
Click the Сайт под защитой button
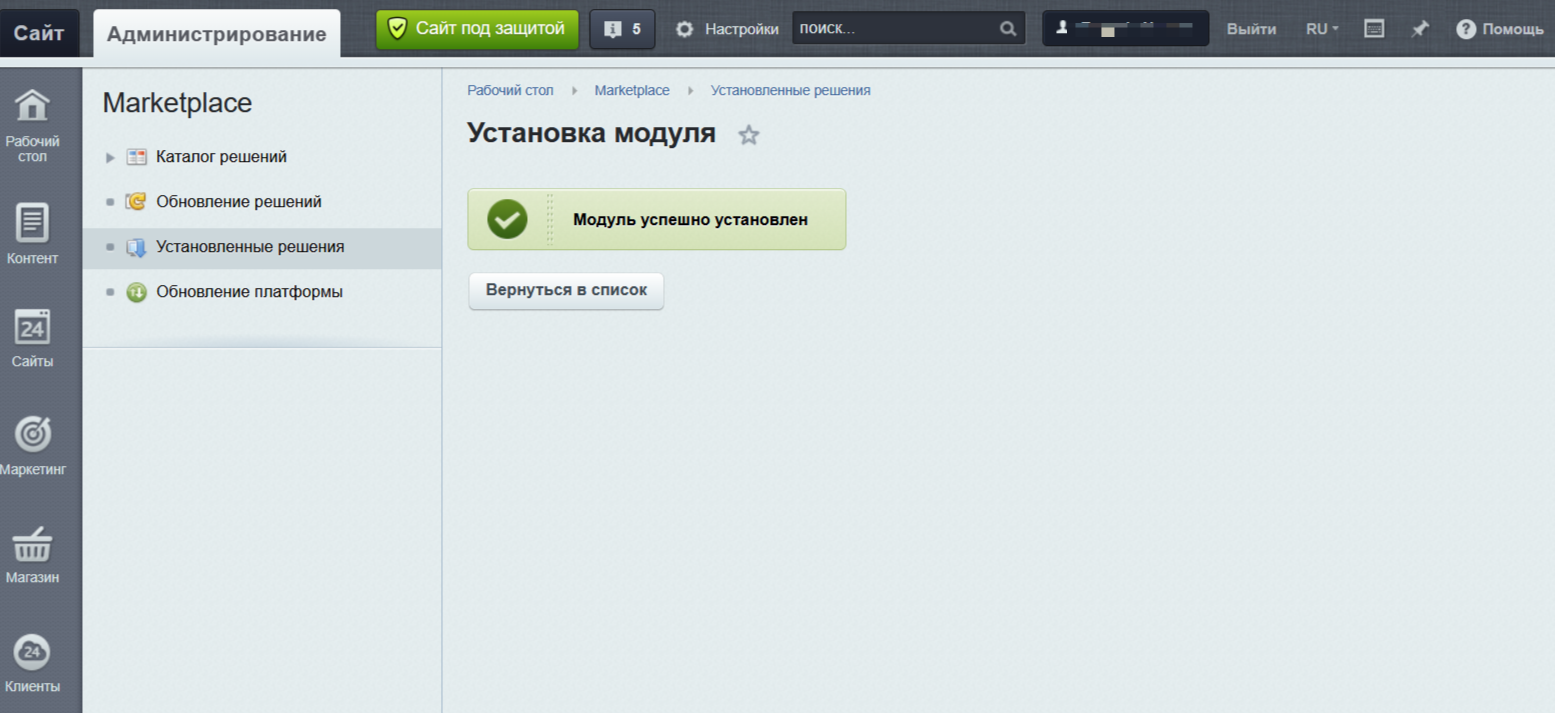click(x=477, y=29)
